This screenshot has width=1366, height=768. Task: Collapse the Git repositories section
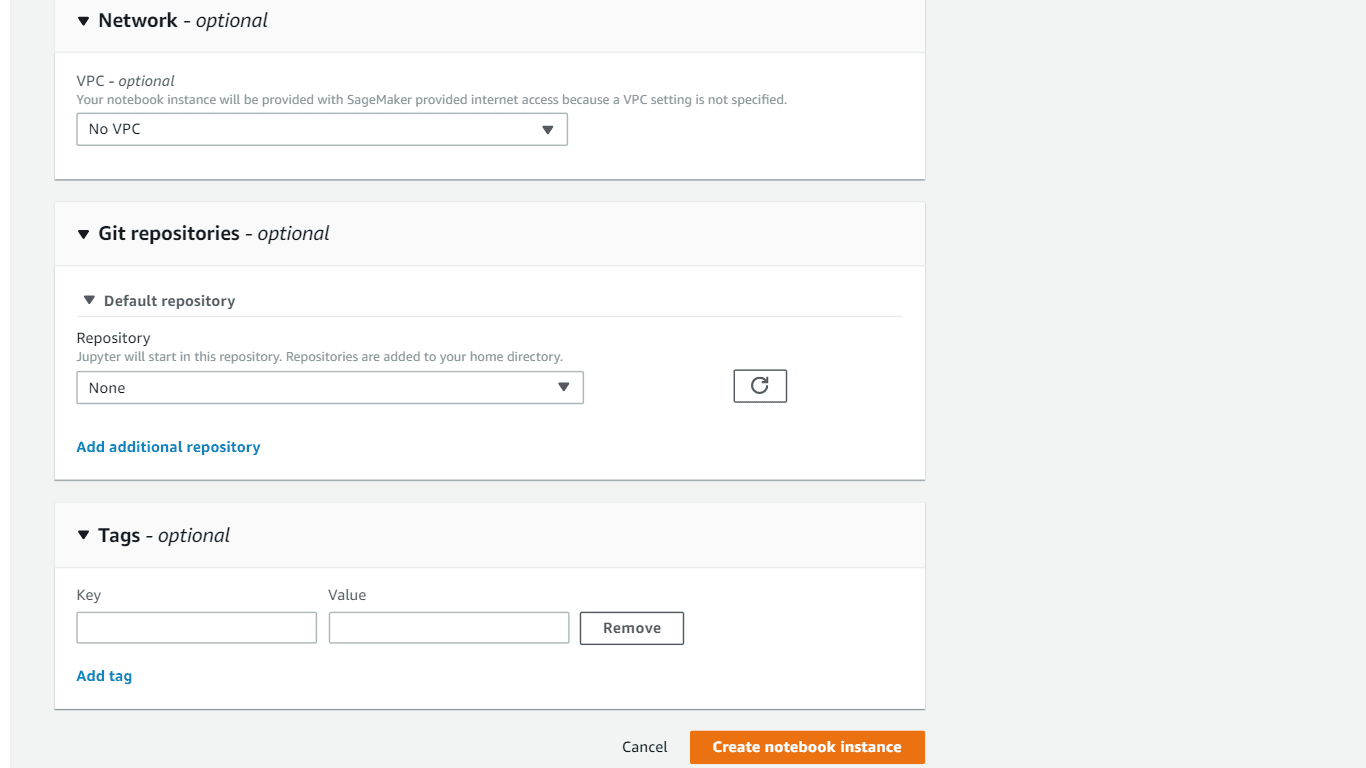[x=83, y=233]
